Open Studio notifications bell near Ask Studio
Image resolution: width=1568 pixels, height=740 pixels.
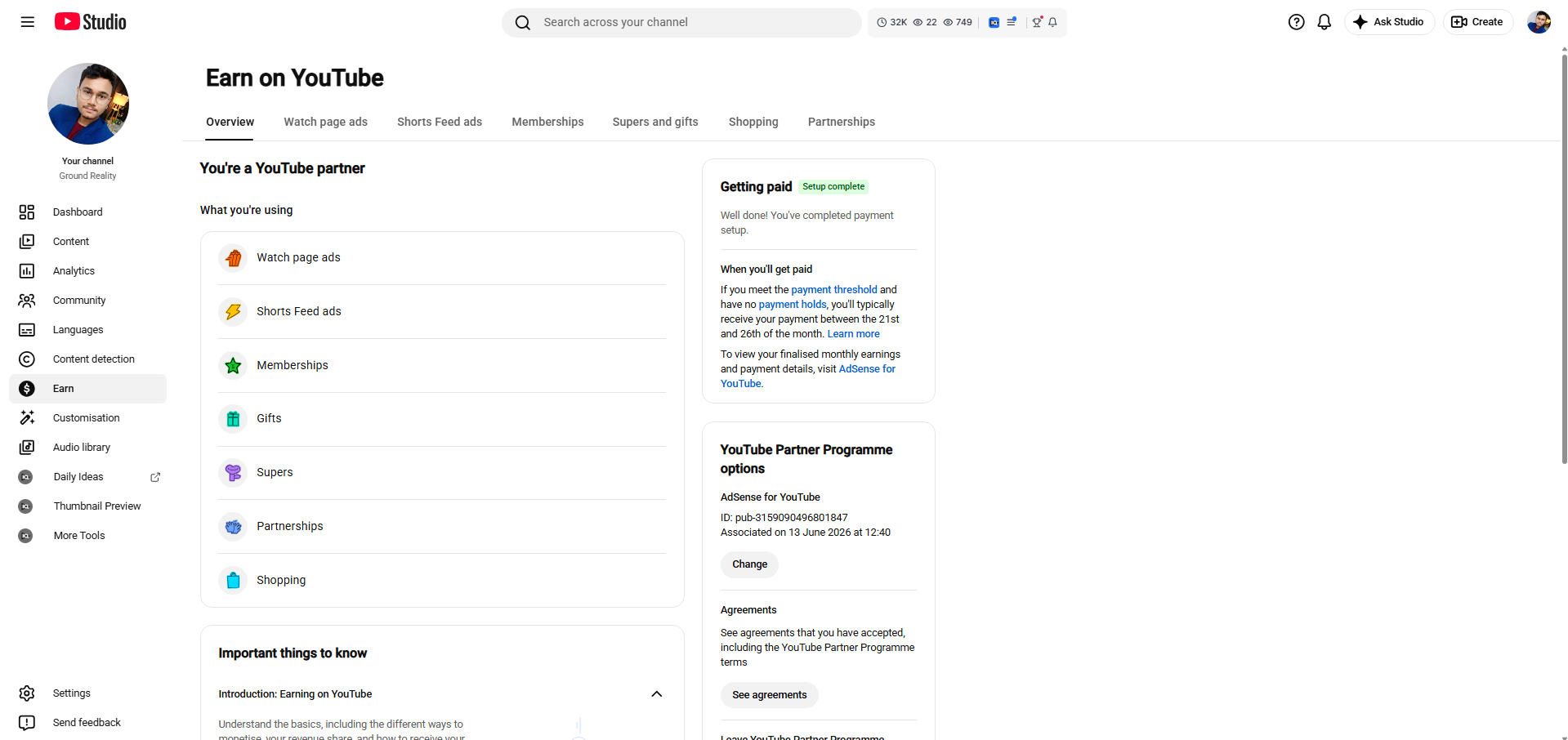(1325, 22)
